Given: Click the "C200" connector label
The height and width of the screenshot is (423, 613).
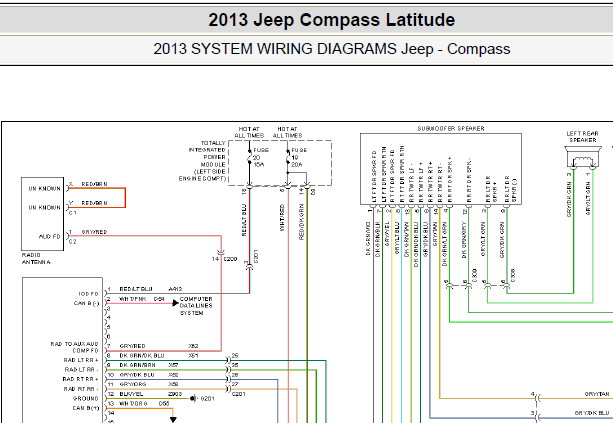Looking at the screenshot, I should click(x=230, y=259).
